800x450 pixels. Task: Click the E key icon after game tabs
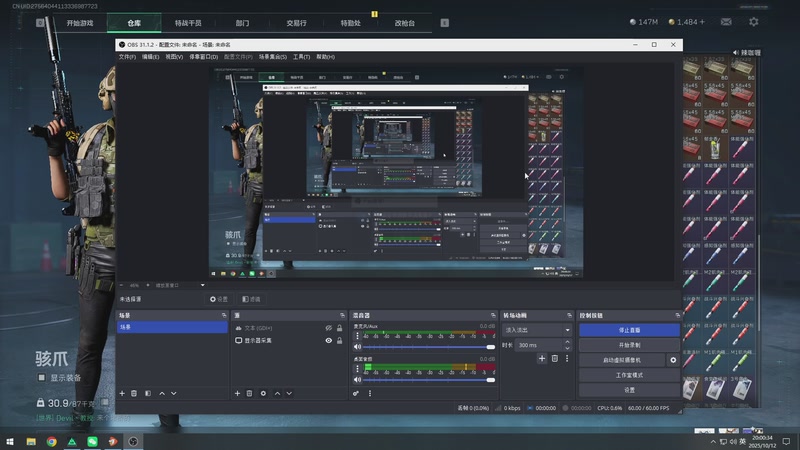(444, 22)
